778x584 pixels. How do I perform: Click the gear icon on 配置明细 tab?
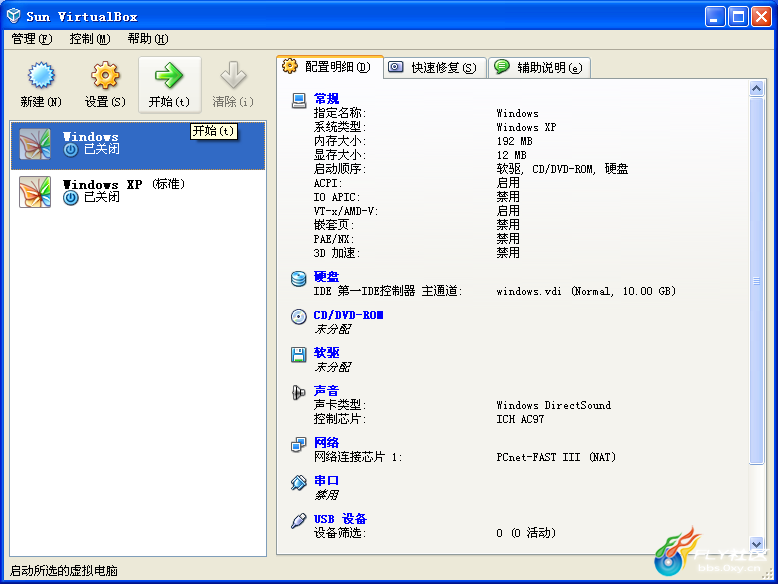pos(290,65)
